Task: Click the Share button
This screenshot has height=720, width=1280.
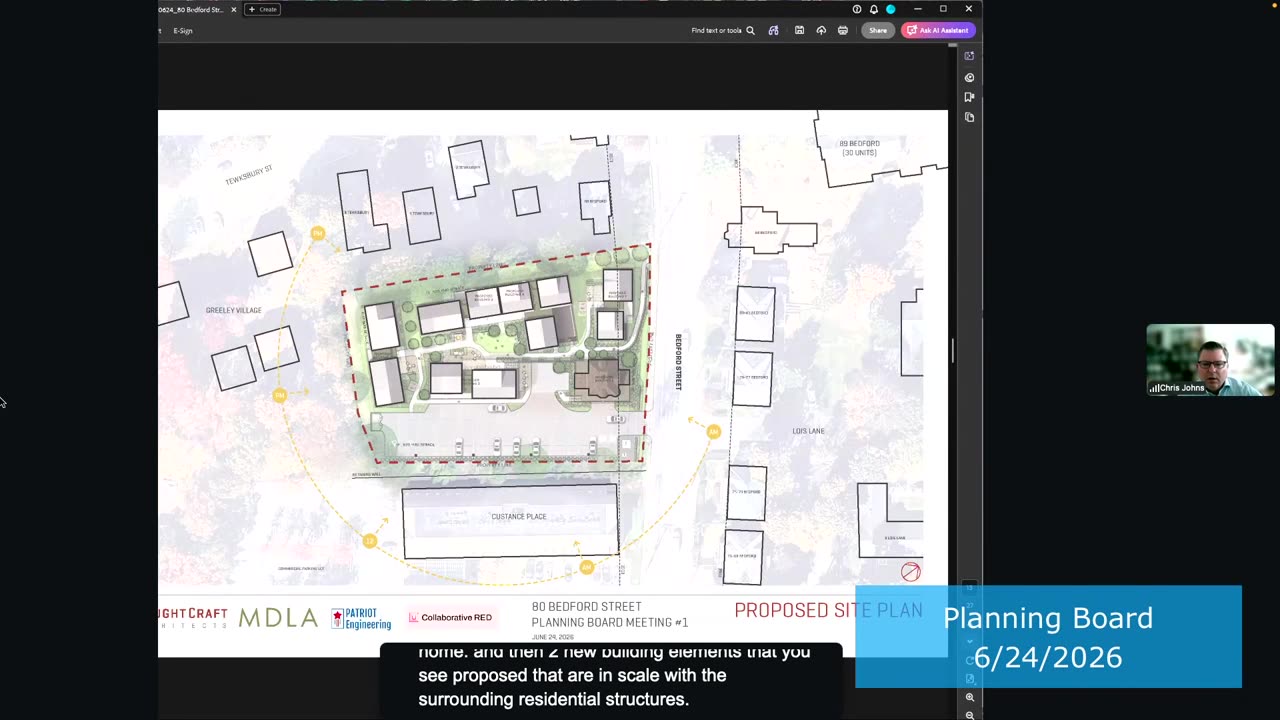Action: coord(878,30)
